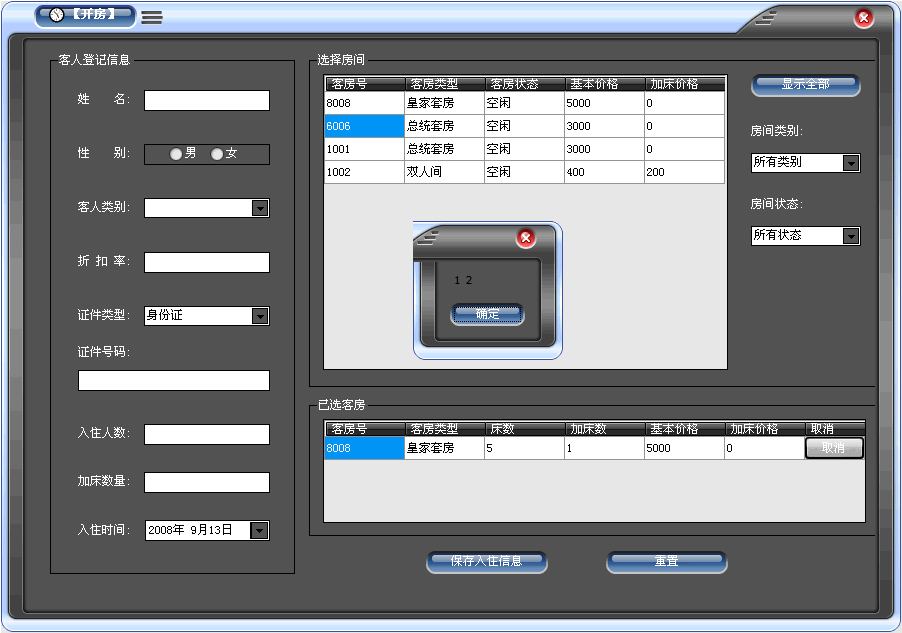This screenshot has height=633, width=902.
Task: Select the 男 radio button
Action: click(x=176, y=154)
